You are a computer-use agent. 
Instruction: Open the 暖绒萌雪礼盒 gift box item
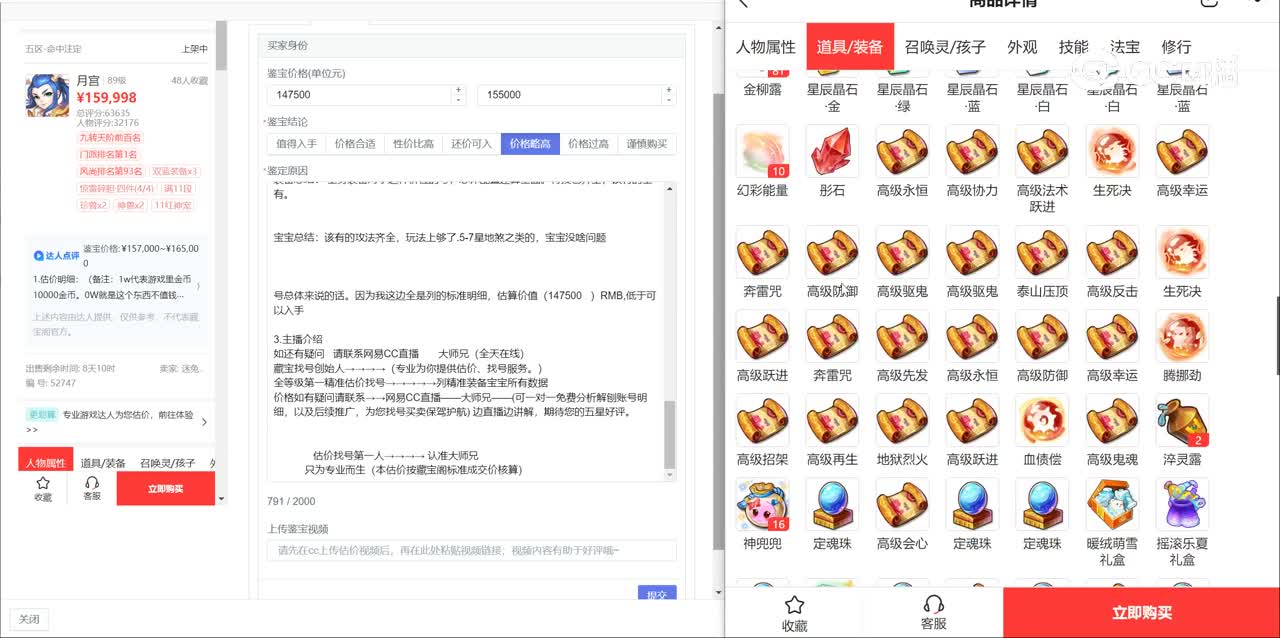[1112, 504]
